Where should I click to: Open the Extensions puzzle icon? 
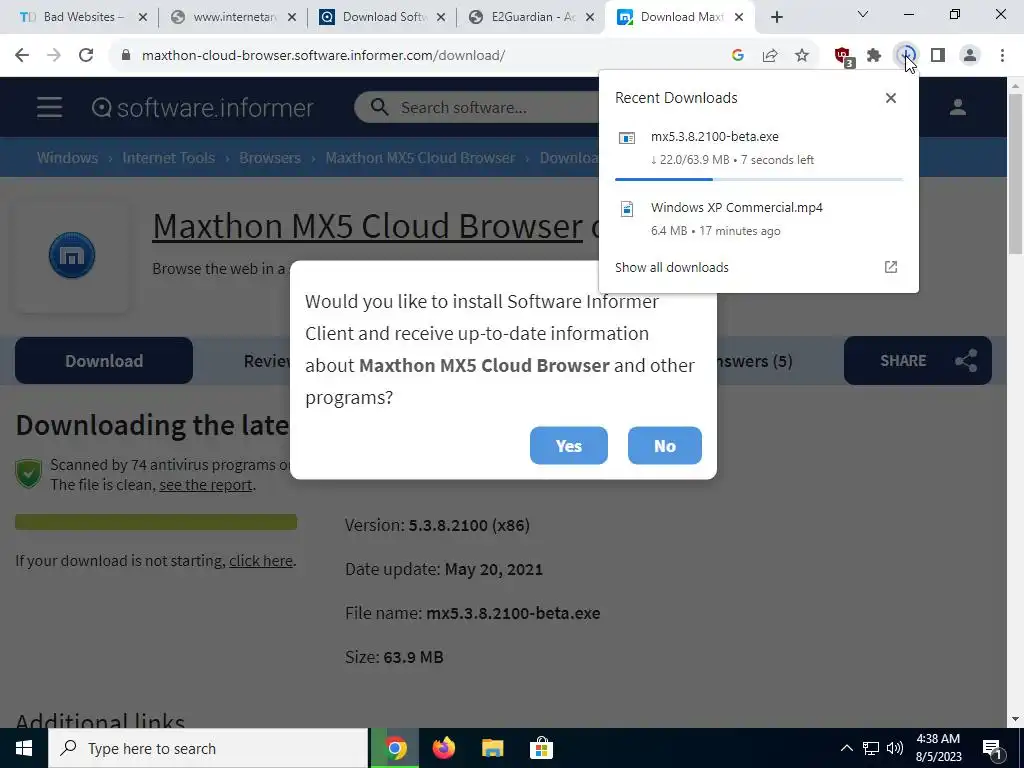pos(874,56)
